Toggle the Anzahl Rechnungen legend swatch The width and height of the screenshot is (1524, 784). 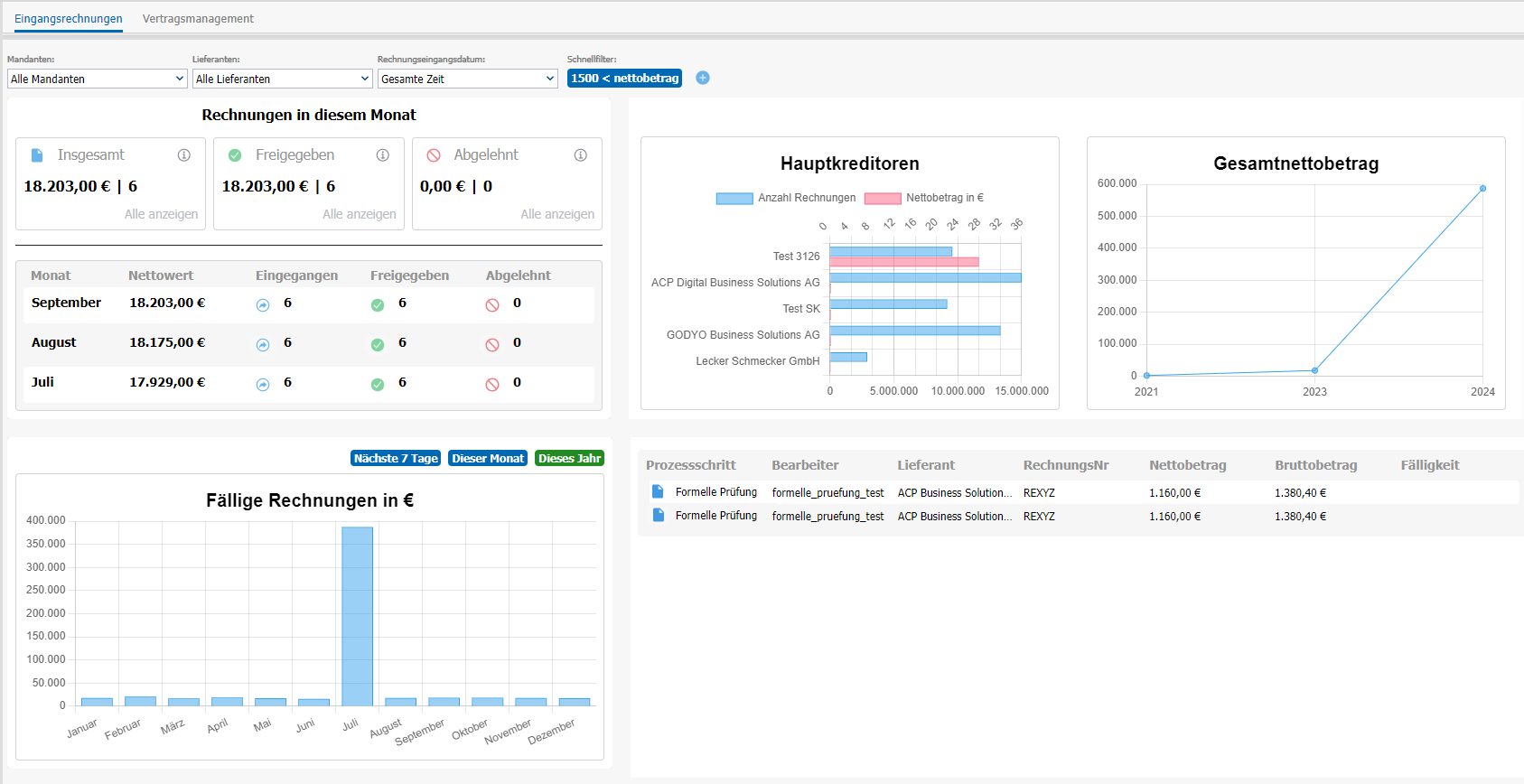point(734,199)
